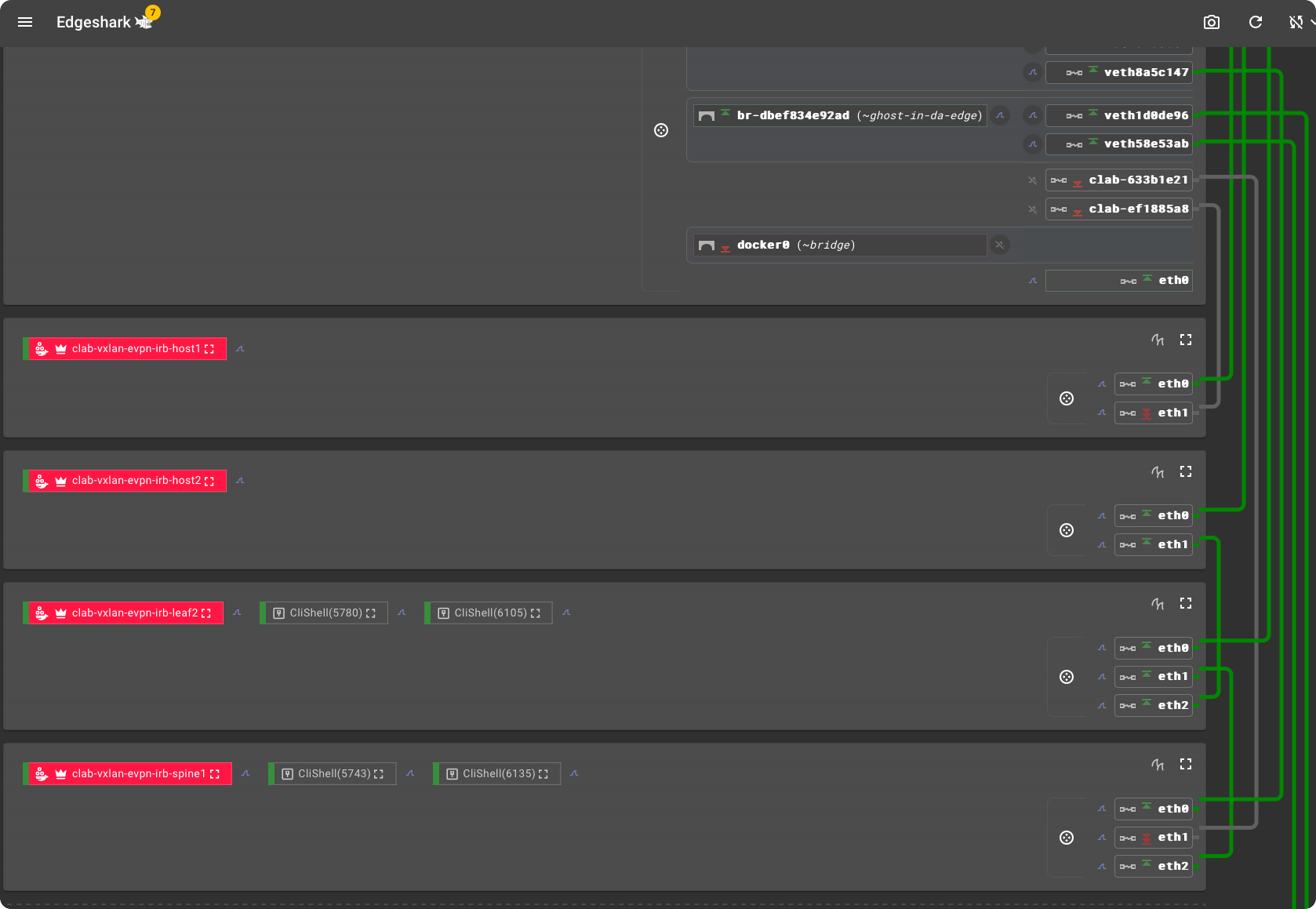
Task: Click the capture fin icon beside veth8a5c147
Action: 1033,72
